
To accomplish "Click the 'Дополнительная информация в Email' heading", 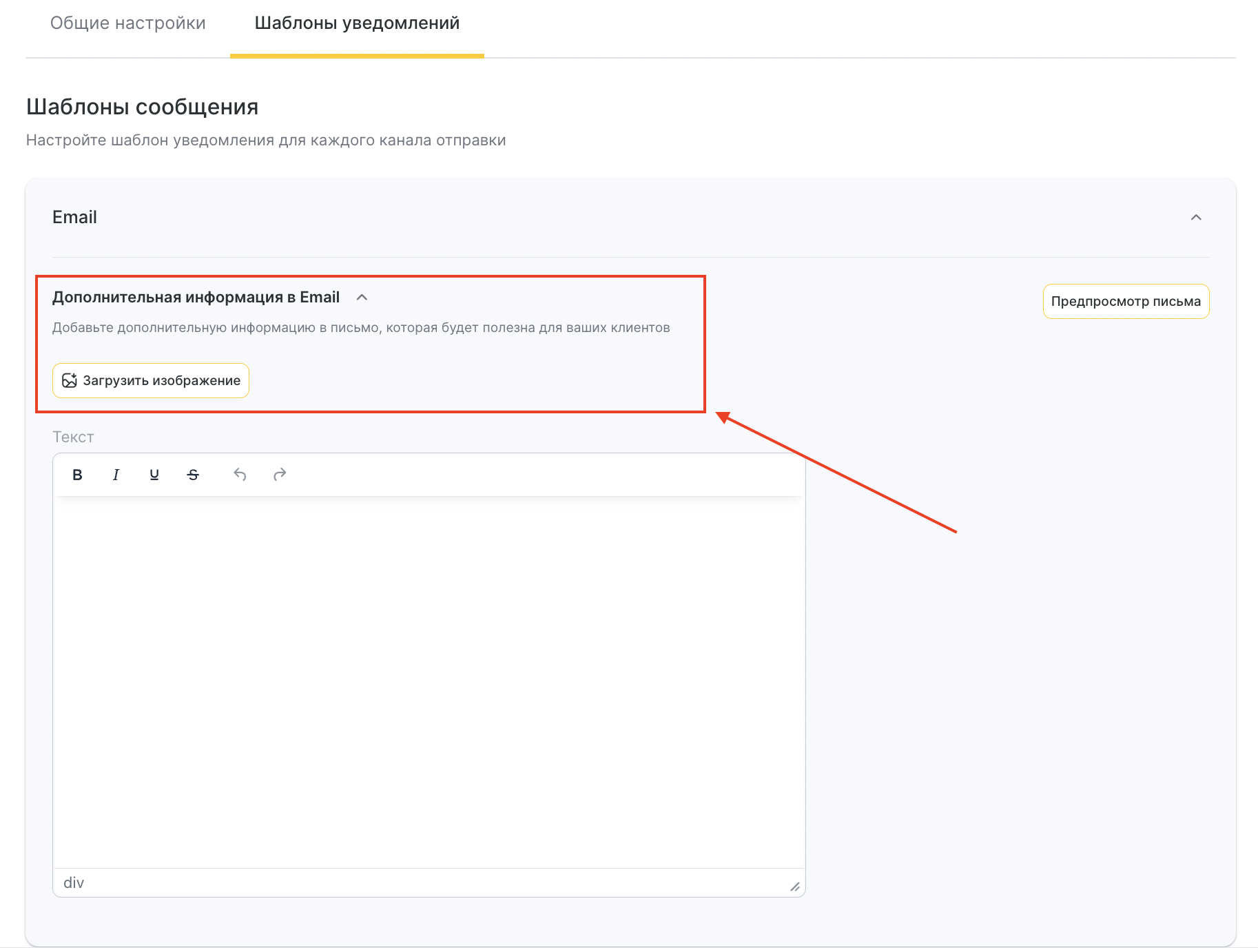I will click(x=196, y=298).
